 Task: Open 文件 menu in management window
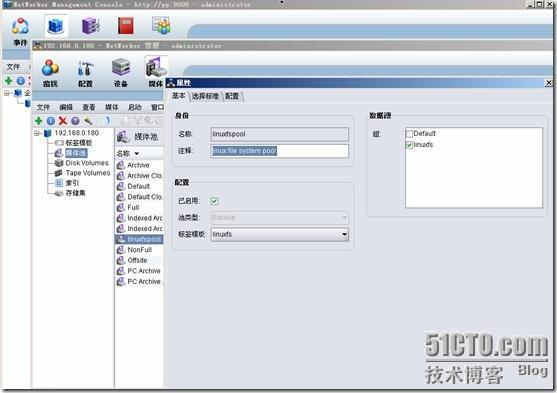point(43,107)
